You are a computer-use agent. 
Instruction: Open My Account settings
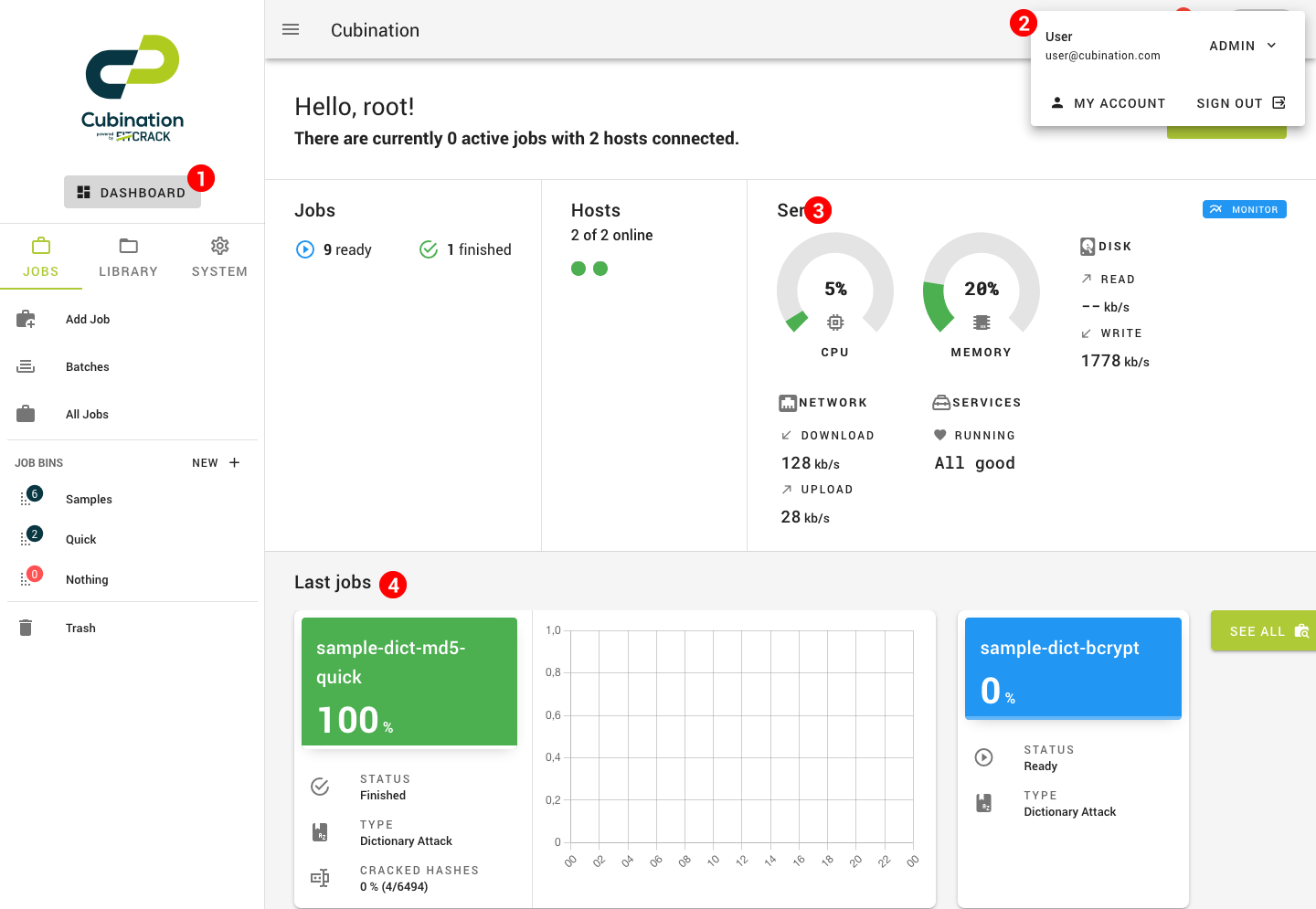point(1108,103)
